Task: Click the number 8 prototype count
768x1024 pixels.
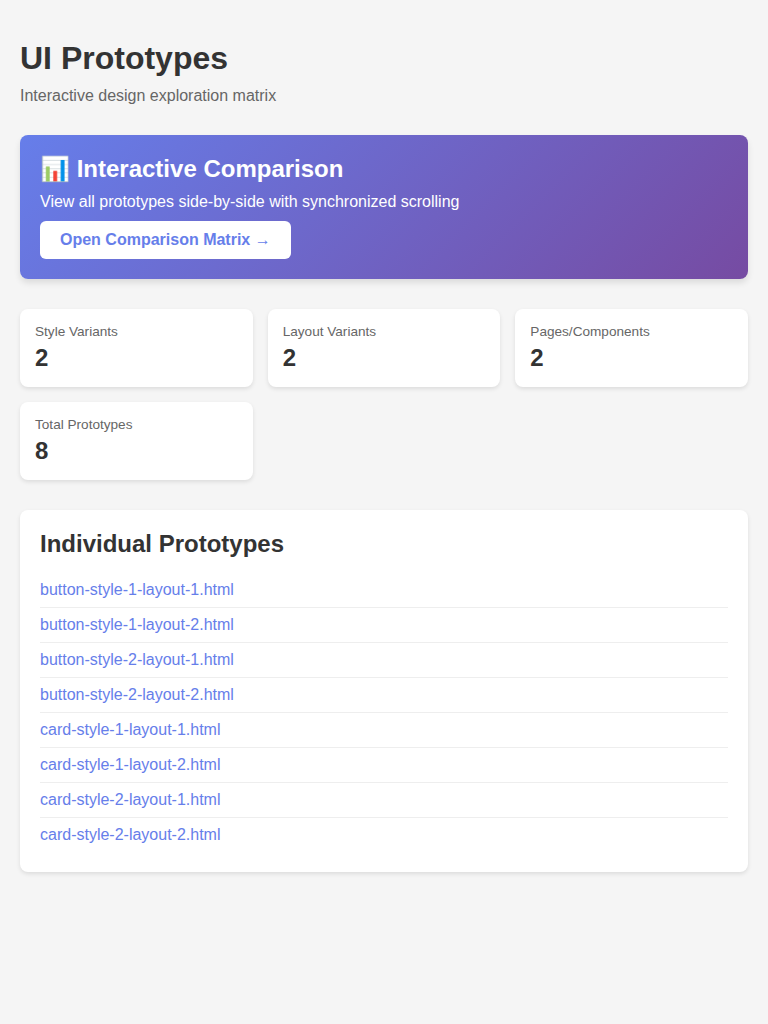Action: pos(42,451)
